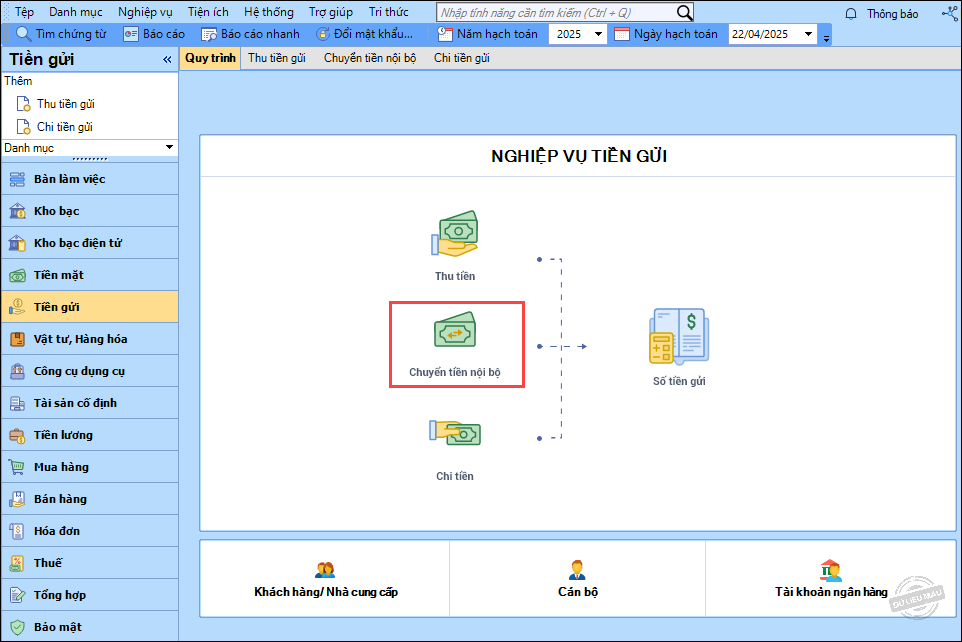This screenshot has width=962, height=642.
Task: Switch to the Thu tiền gửi tab
Action: 277,58
